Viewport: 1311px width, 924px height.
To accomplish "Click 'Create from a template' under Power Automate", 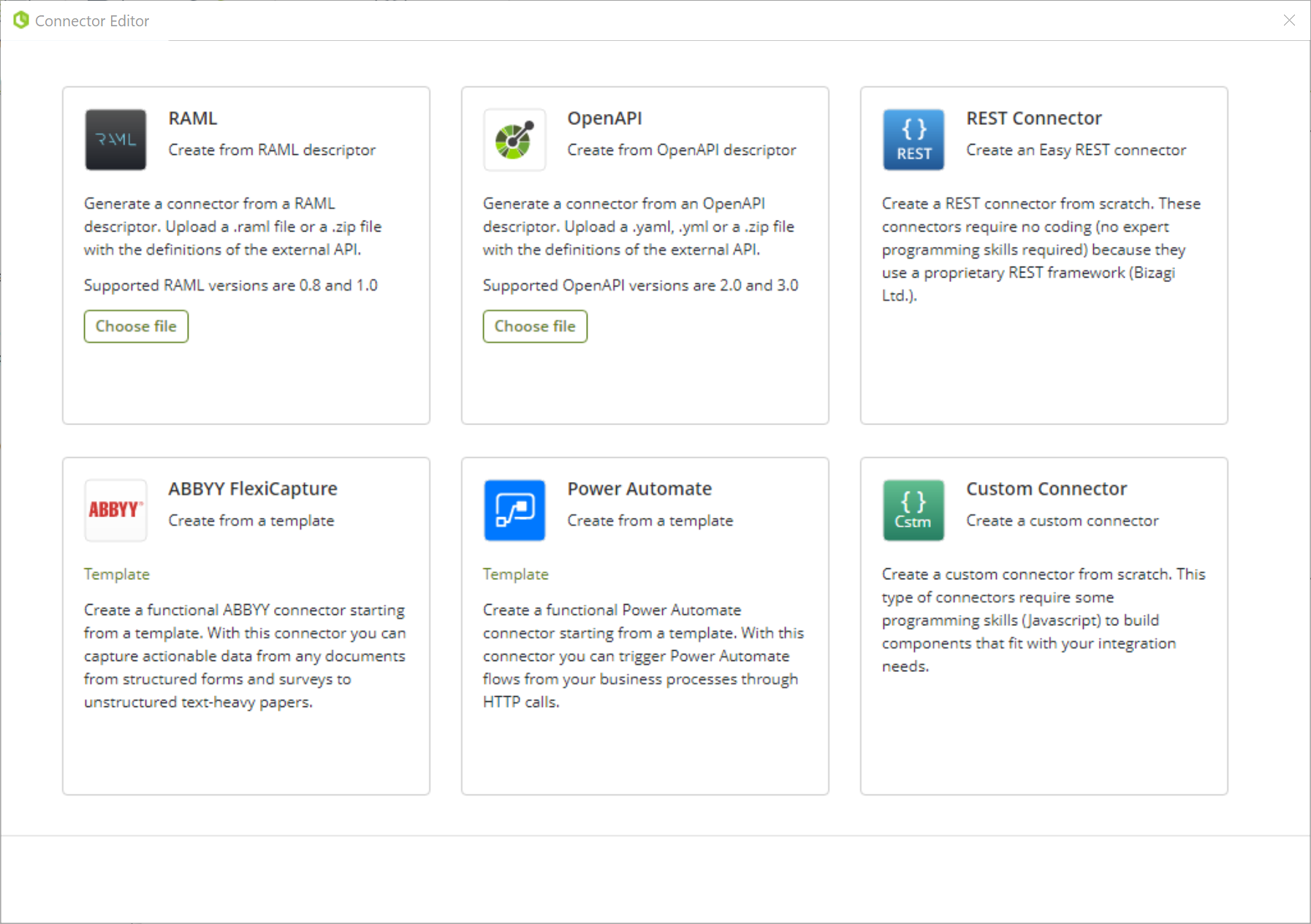I will click(x=650, y=521).
